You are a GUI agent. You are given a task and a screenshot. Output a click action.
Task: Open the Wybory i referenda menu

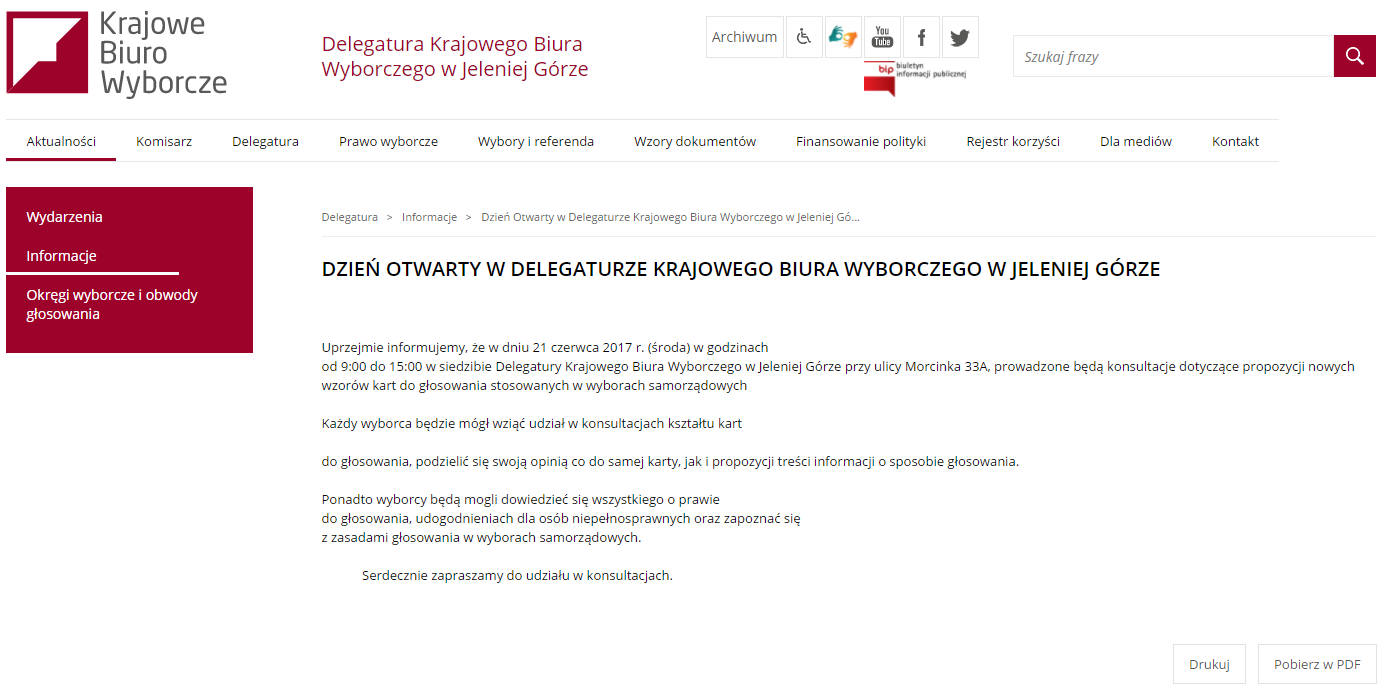[536, 141]
